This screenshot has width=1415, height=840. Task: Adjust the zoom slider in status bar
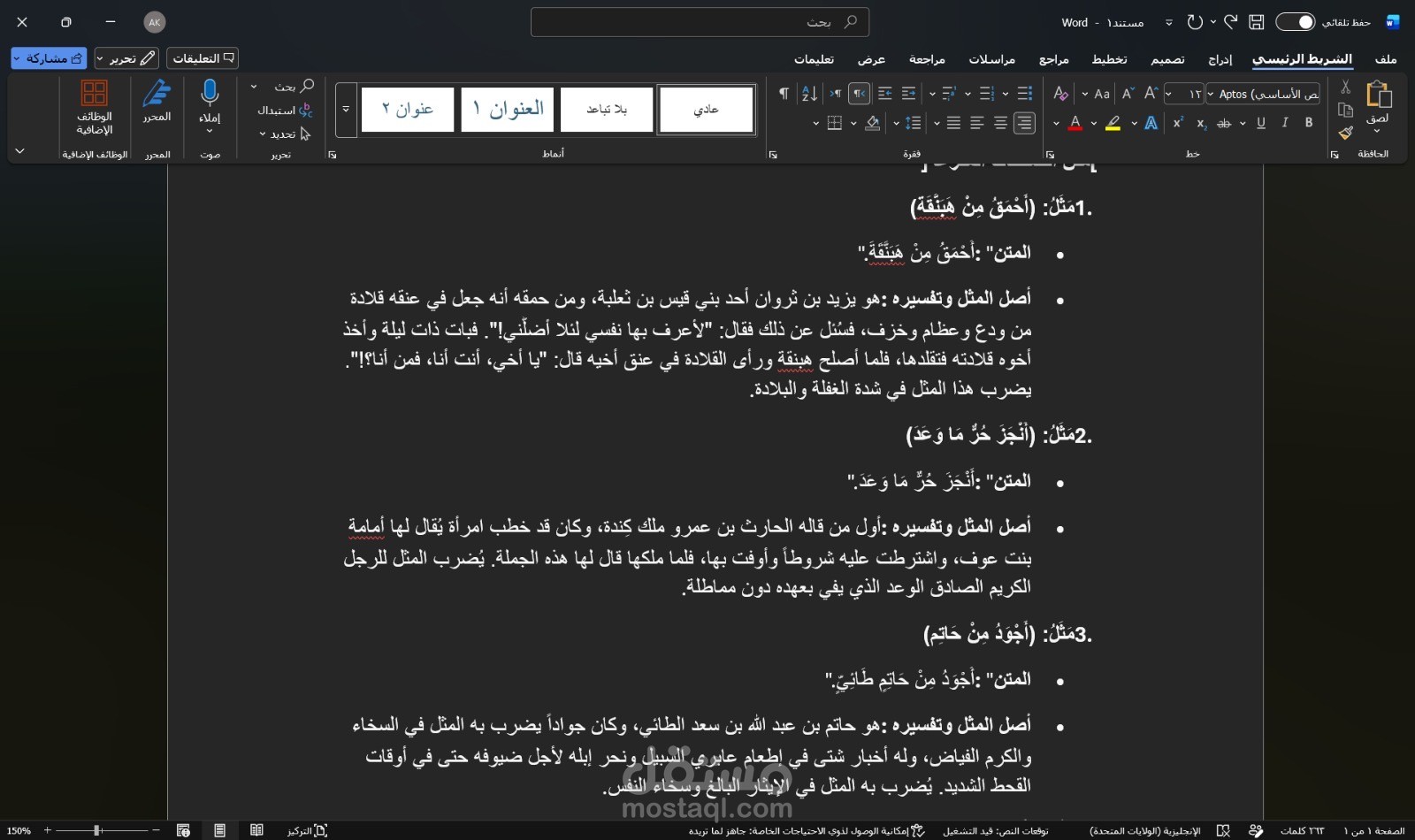(102, 830)
